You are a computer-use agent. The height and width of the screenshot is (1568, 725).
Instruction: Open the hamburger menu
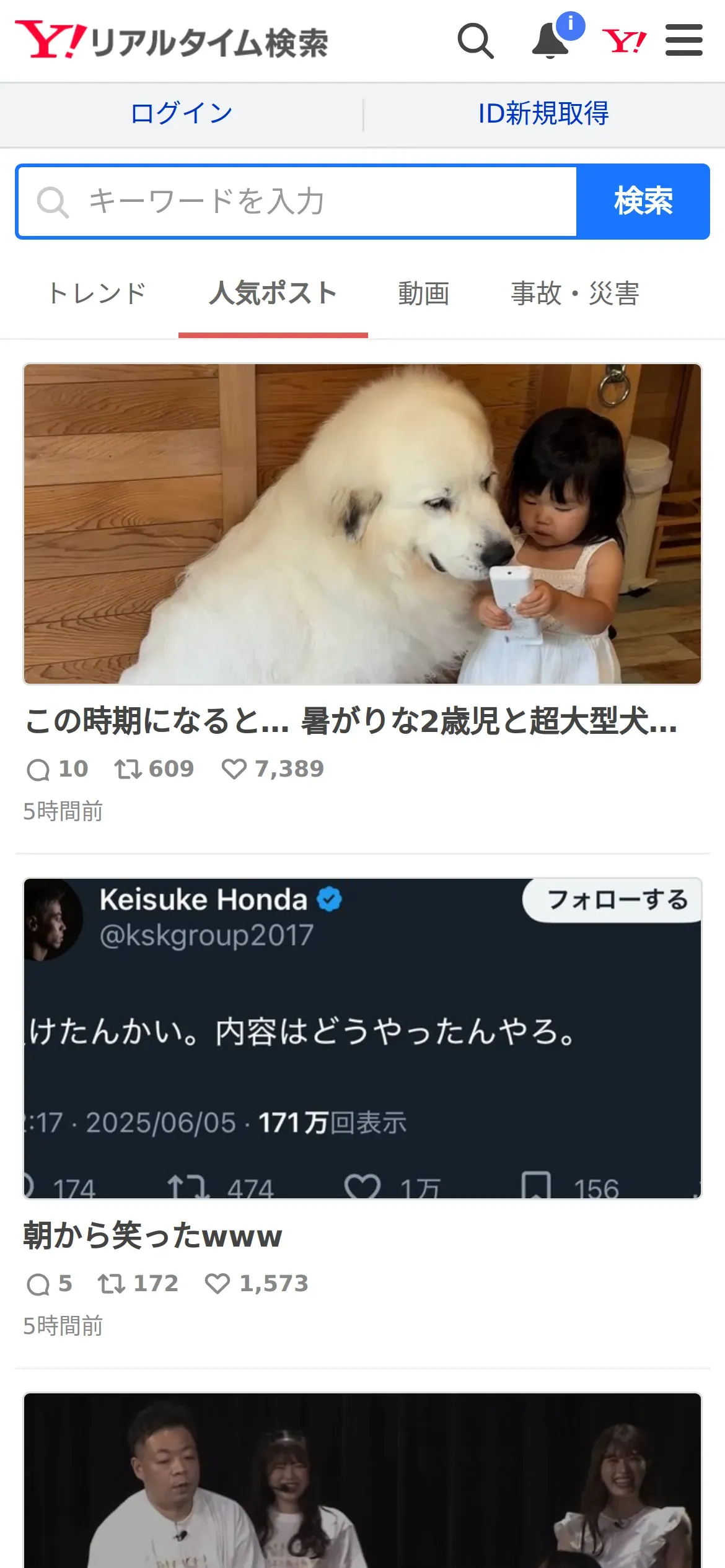(684, 40)
